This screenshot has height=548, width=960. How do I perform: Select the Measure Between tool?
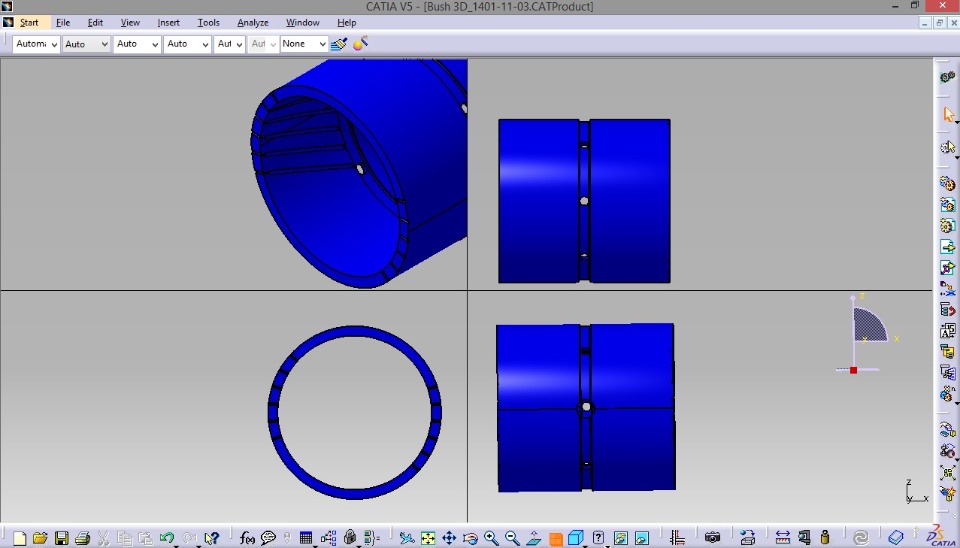782,538
